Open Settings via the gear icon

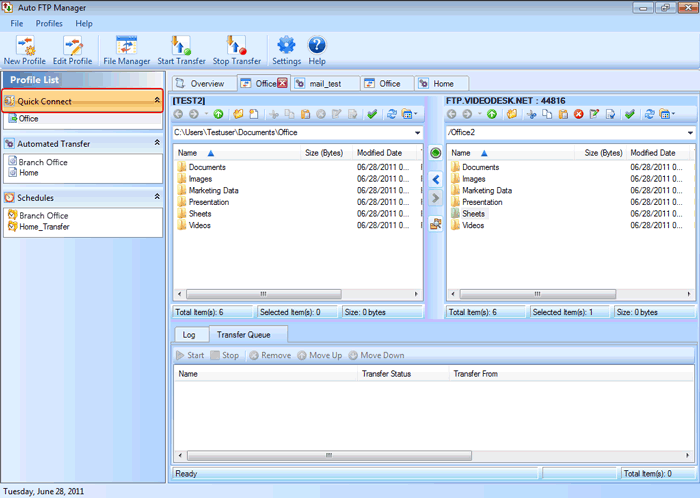pyautogui.click(x=286, y=45)
